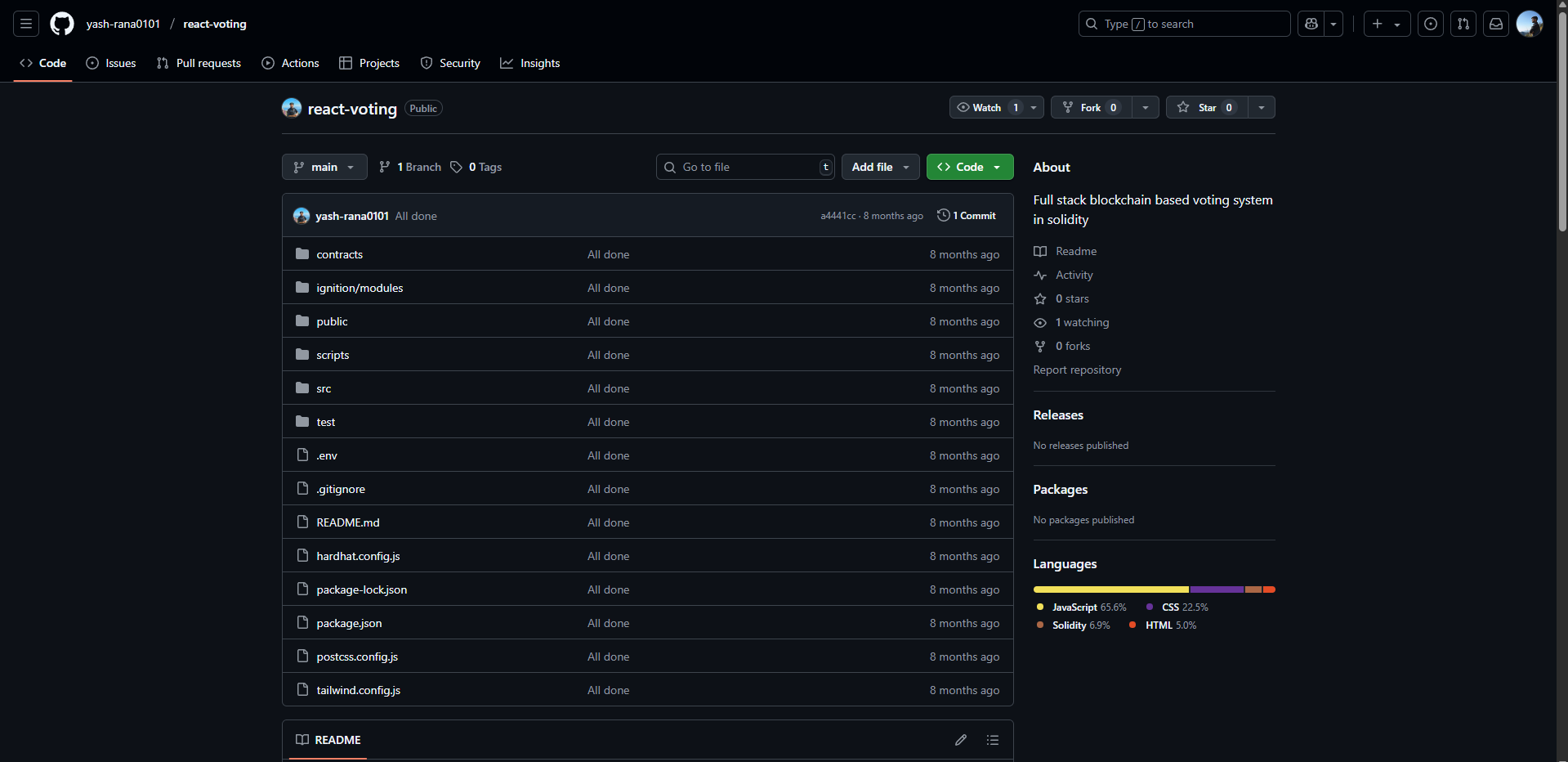Open the Releases heading link
This screenshot has height=762, width=1568.
pyautogui.click(x=1058, y=415)
